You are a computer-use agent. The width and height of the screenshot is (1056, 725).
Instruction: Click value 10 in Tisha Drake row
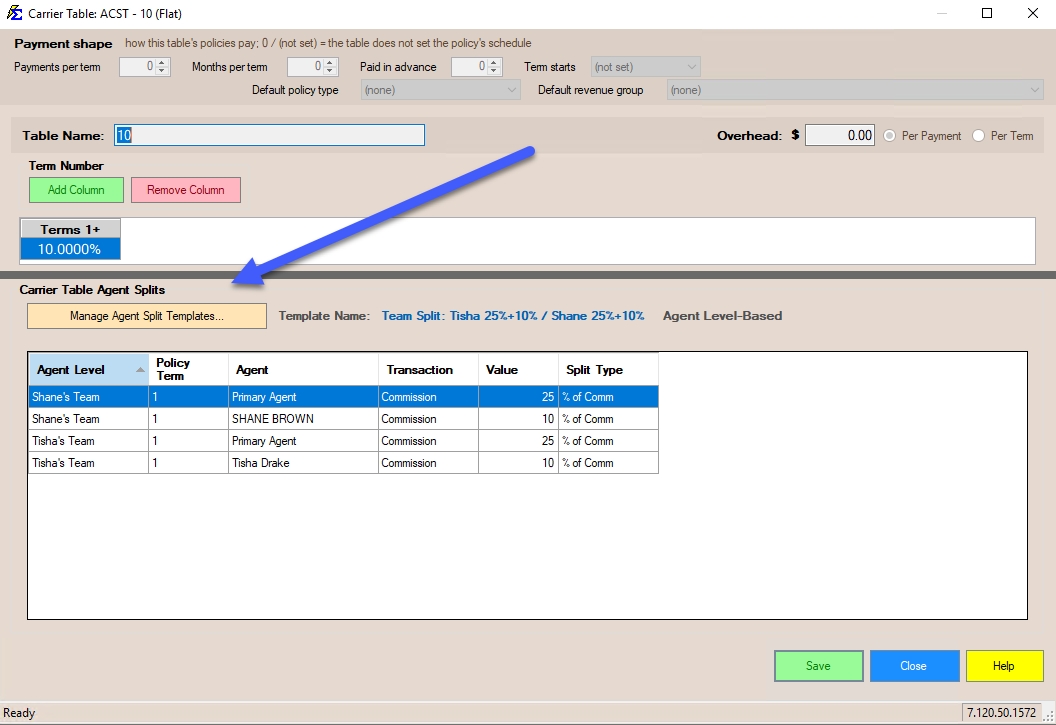[x=519, y=463]
